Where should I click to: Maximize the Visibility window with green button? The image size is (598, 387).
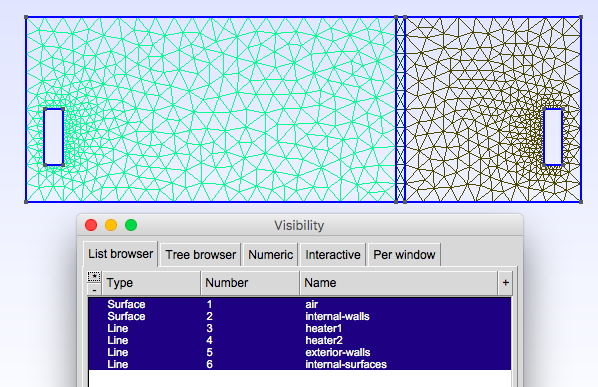[x=131, y=225]
